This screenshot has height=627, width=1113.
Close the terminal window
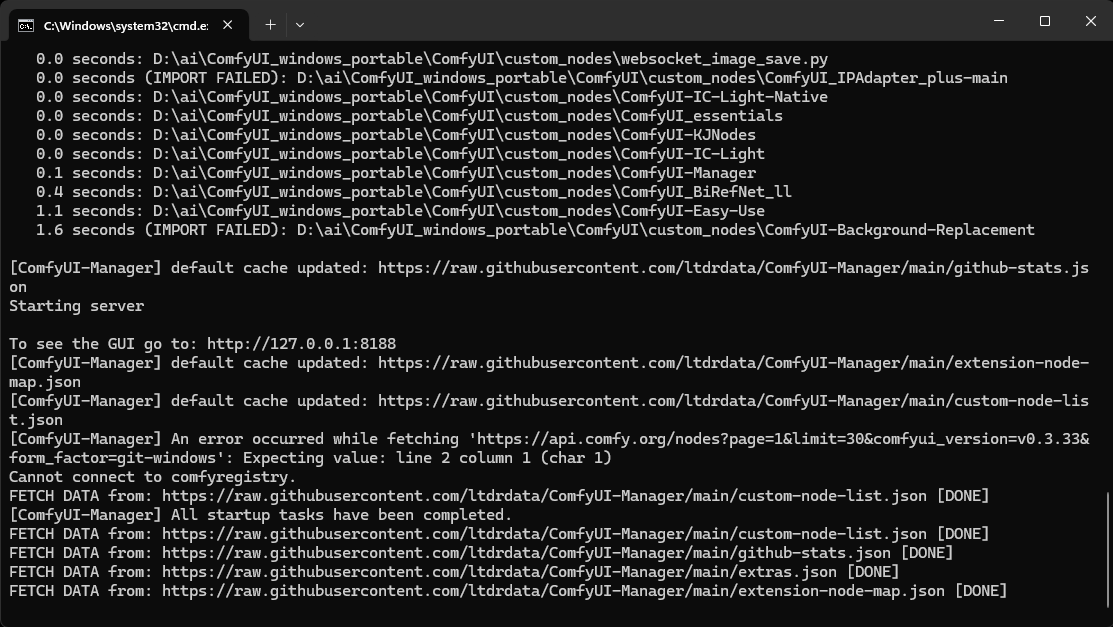pos(1090,22)
